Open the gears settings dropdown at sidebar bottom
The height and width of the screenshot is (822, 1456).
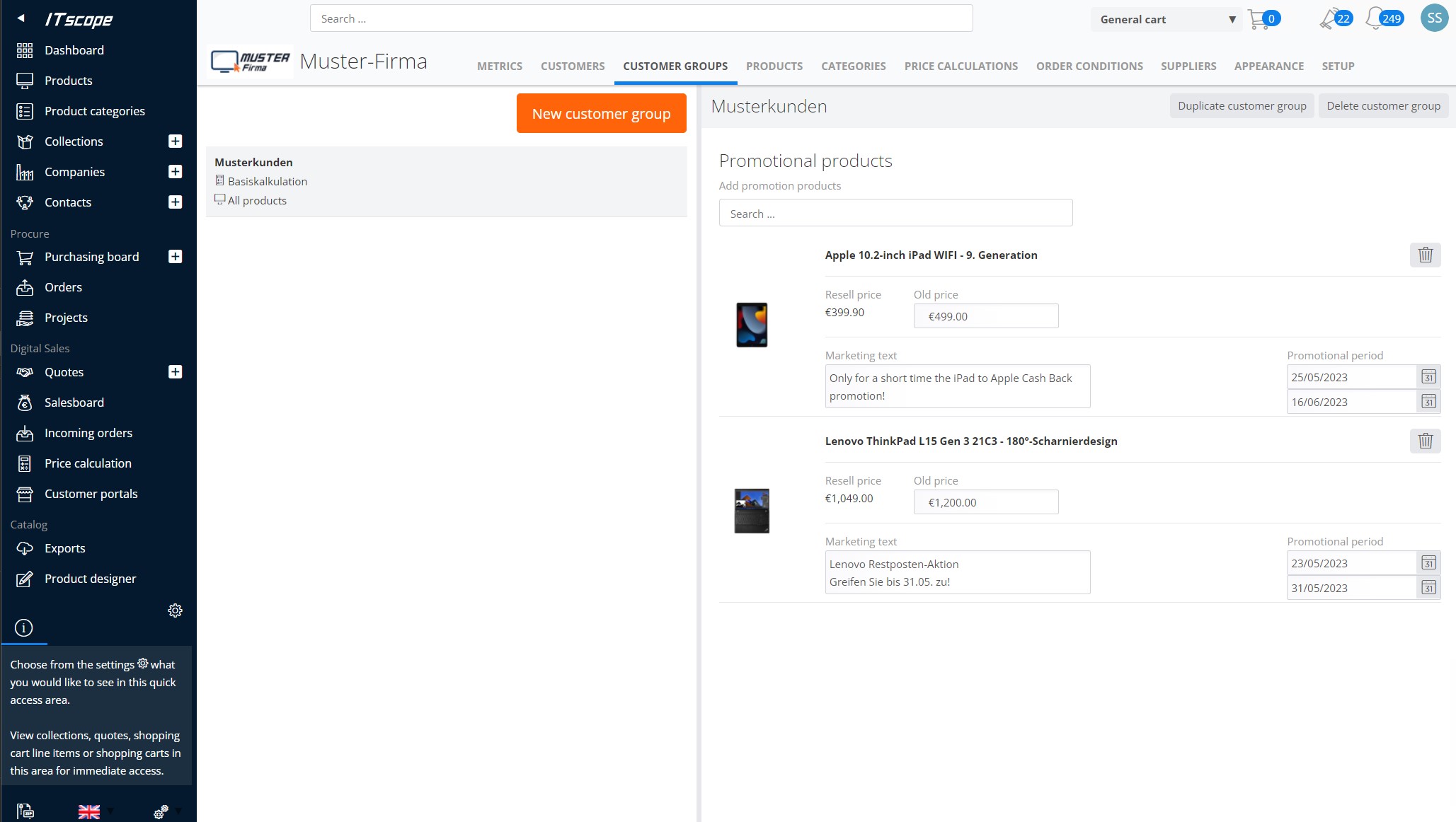coord(168,811)
